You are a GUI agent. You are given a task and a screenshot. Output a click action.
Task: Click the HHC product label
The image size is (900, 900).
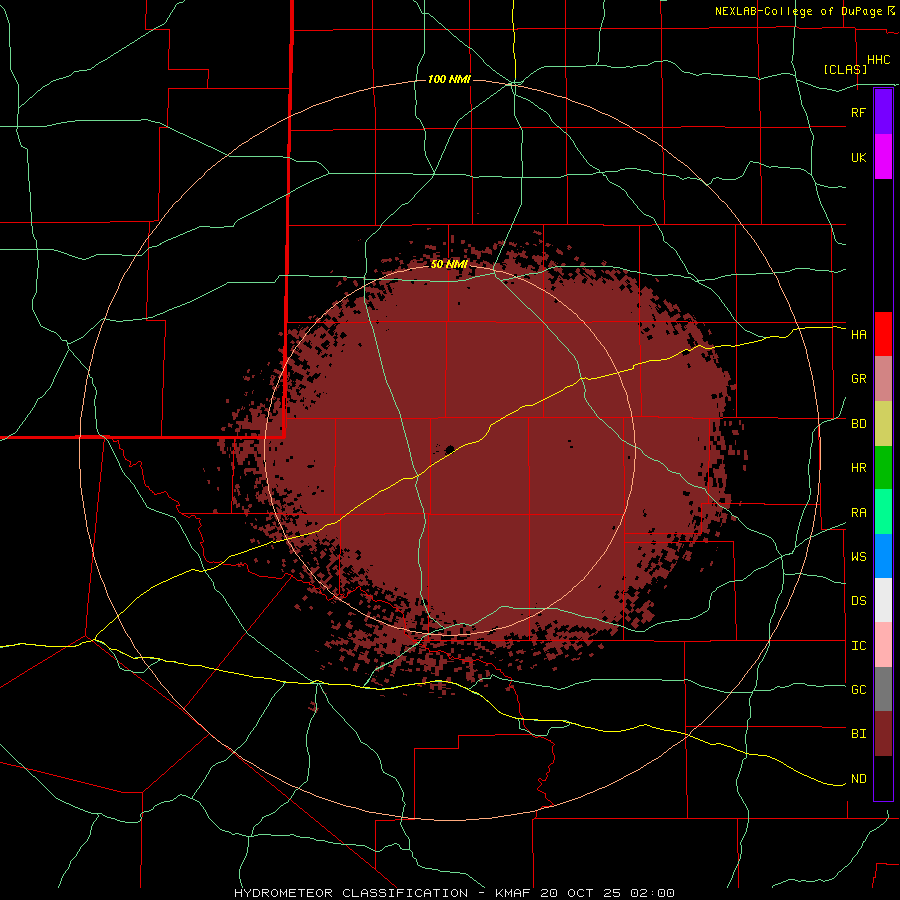[x=878, y=60]
